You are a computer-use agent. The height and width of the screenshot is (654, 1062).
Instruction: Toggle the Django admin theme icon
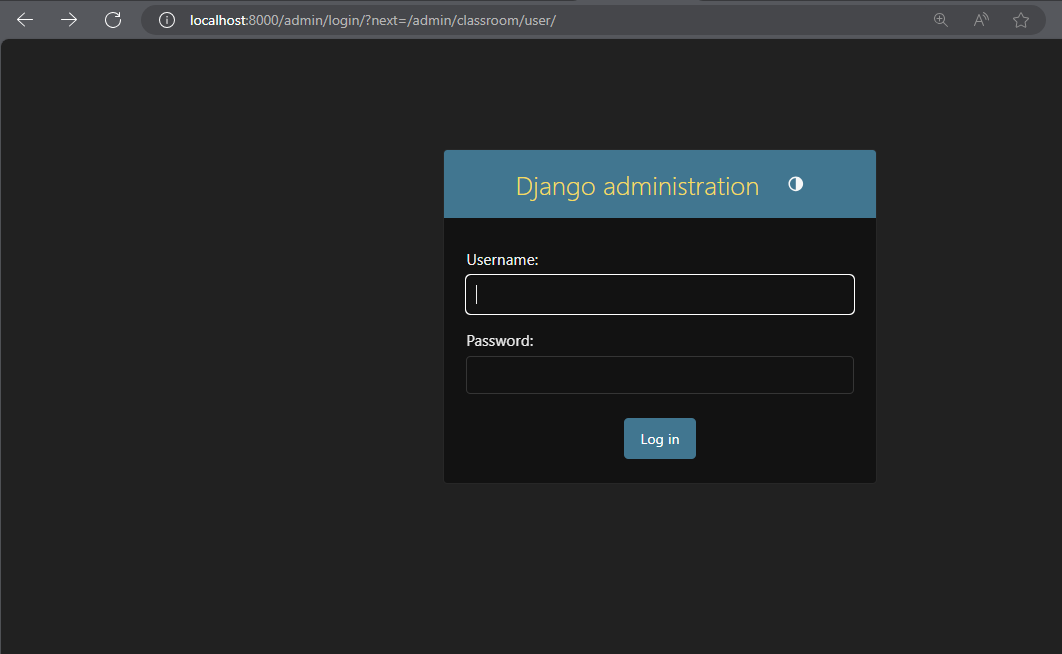point(795,184)
